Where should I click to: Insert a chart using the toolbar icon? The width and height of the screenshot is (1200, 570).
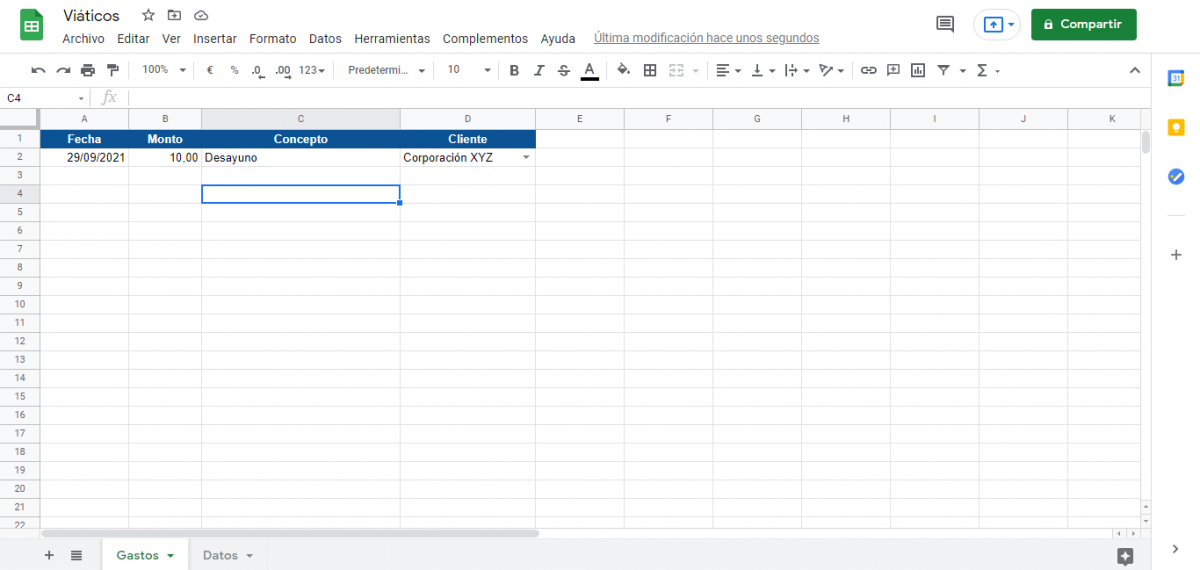tap(918, 70)
